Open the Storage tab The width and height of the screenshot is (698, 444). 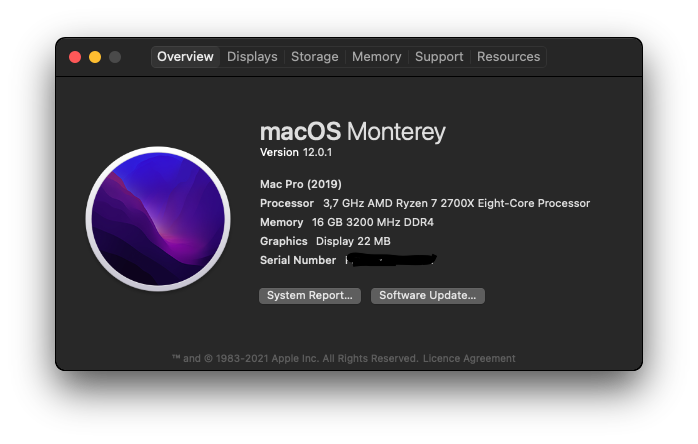(x=314, y=57)
